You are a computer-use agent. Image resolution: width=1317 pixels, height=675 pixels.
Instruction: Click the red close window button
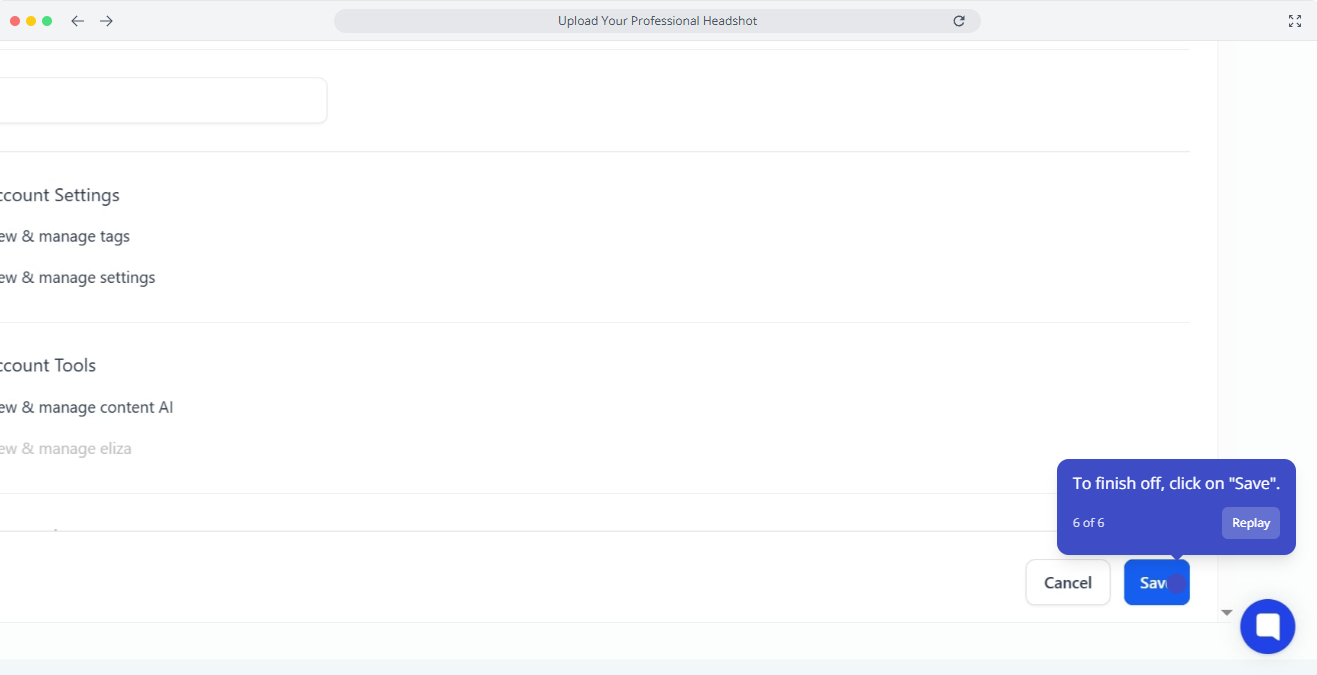coord(15,21)
